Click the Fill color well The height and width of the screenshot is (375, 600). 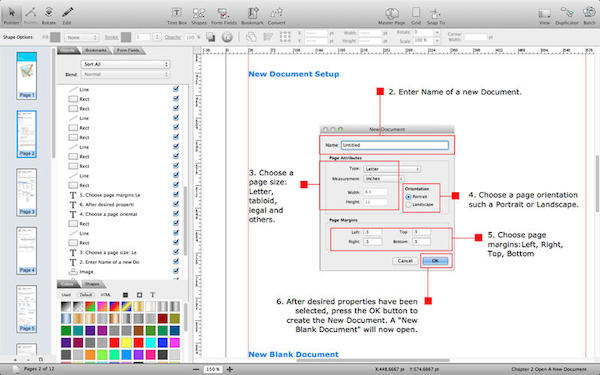click(x=55, y=37)
